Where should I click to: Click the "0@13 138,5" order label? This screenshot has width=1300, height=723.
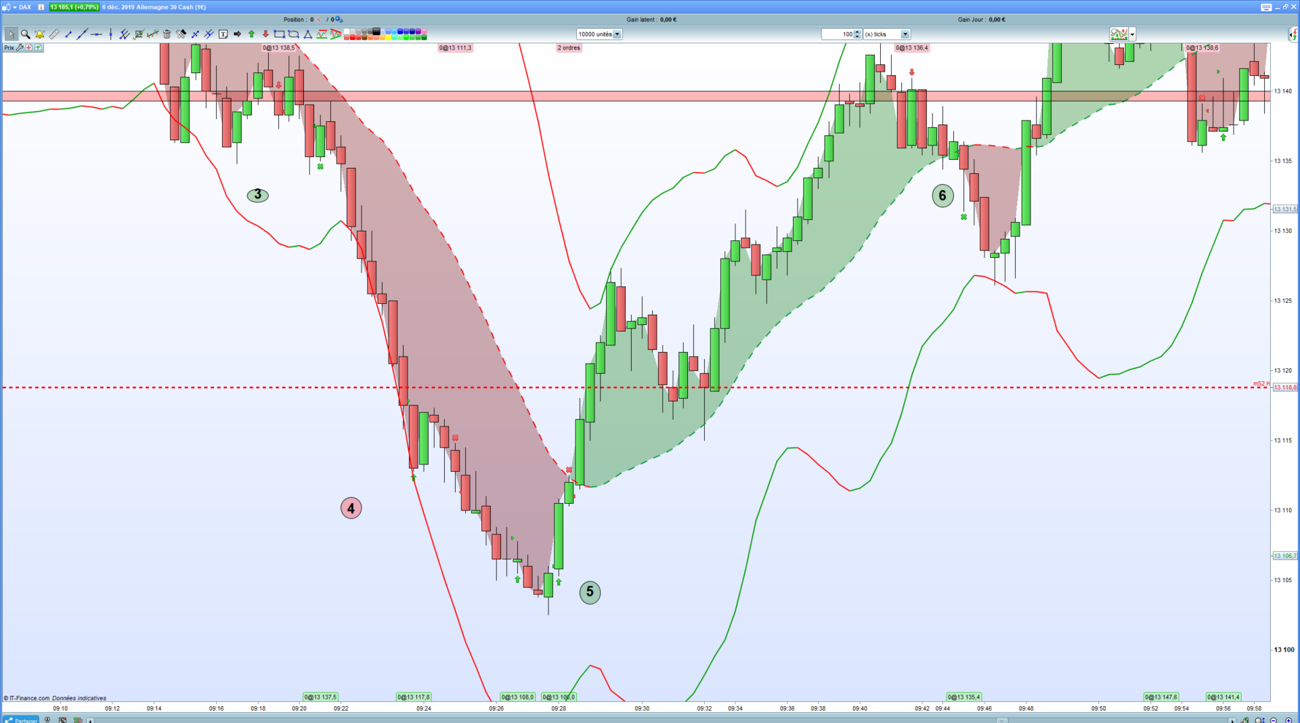tap(279, 48)
